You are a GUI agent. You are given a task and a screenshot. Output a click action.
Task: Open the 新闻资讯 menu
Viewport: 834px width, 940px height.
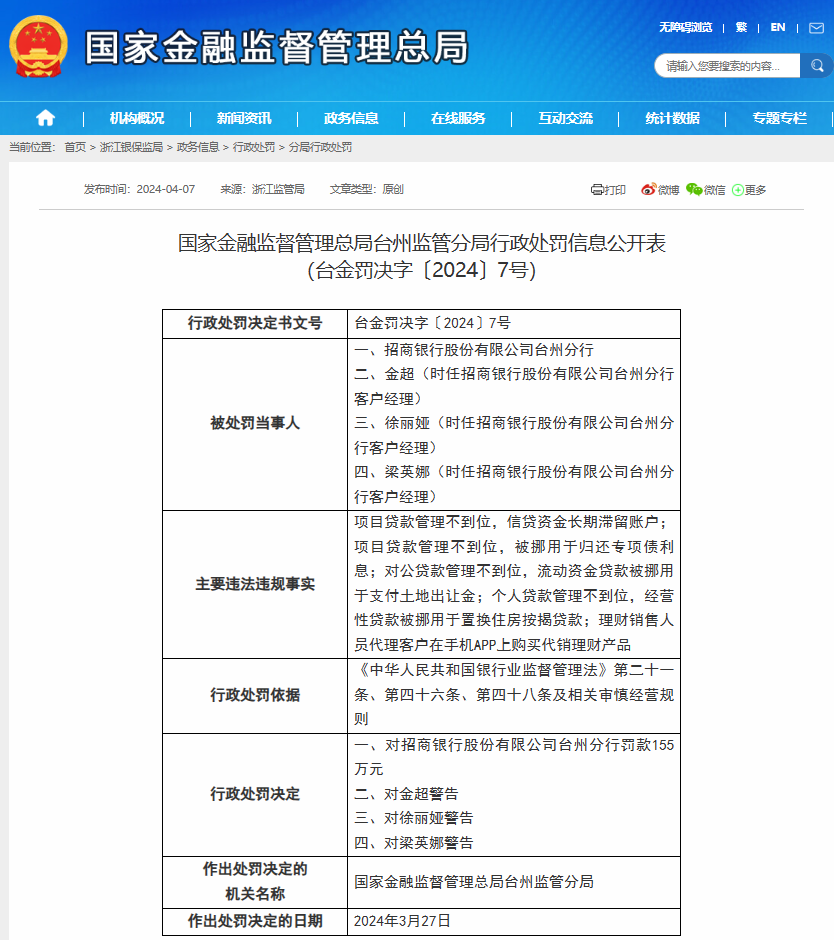point(243,118)
